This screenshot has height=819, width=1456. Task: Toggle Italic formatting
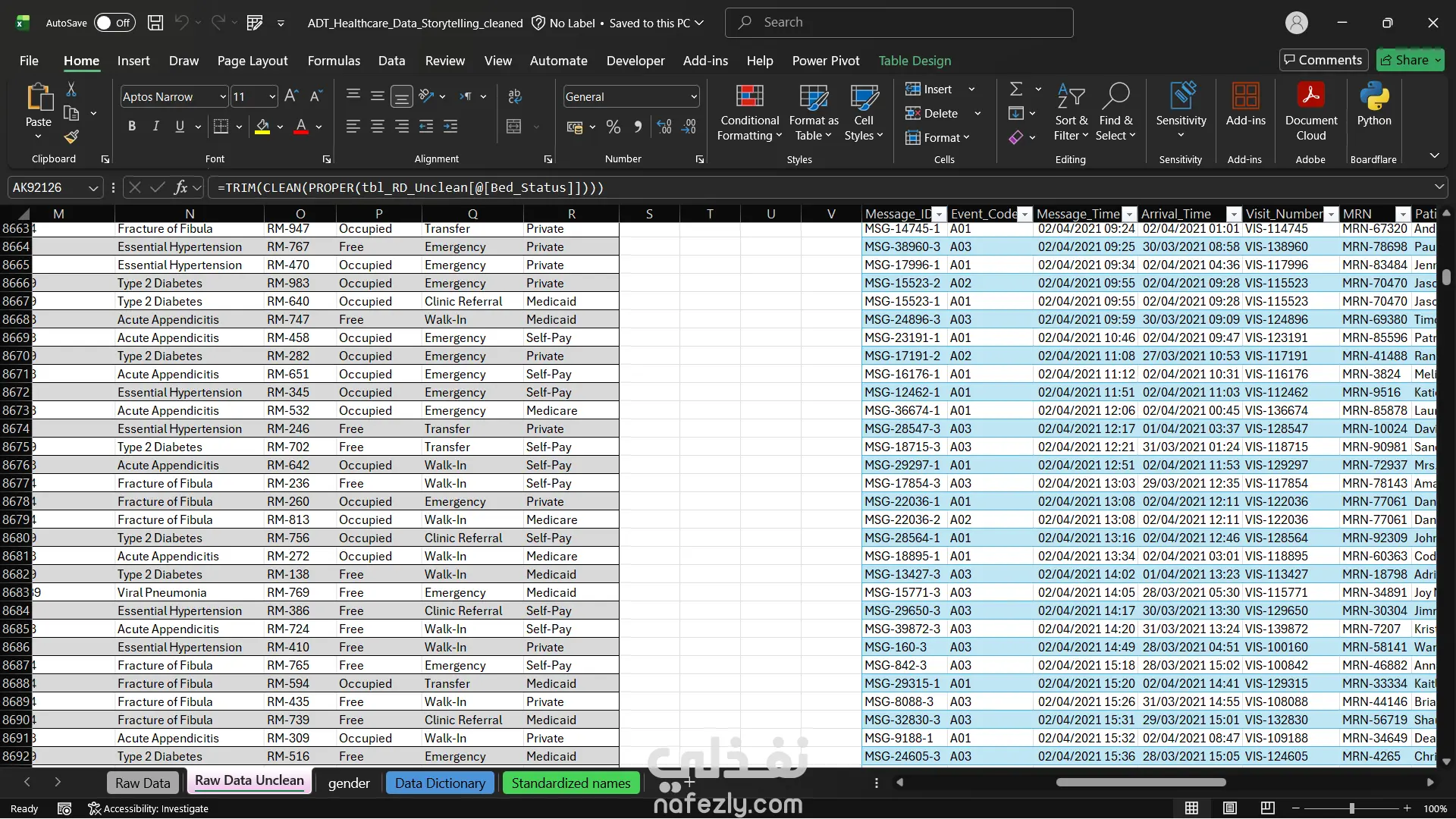(x=156, y=127)
